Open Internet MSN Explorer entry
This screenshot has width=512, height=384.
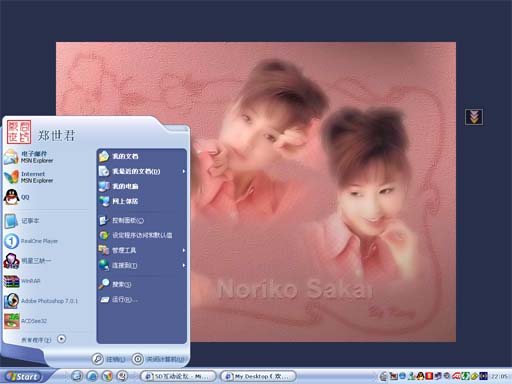click(29, 177)
